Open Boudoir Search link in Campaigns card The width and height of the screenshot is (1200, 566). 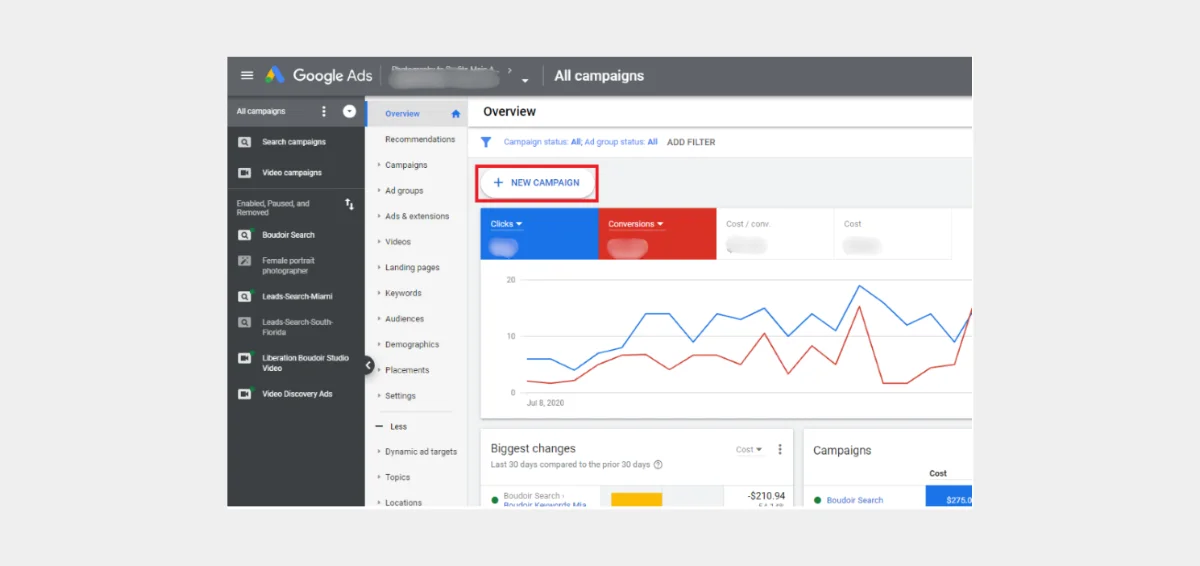(855, 500)
